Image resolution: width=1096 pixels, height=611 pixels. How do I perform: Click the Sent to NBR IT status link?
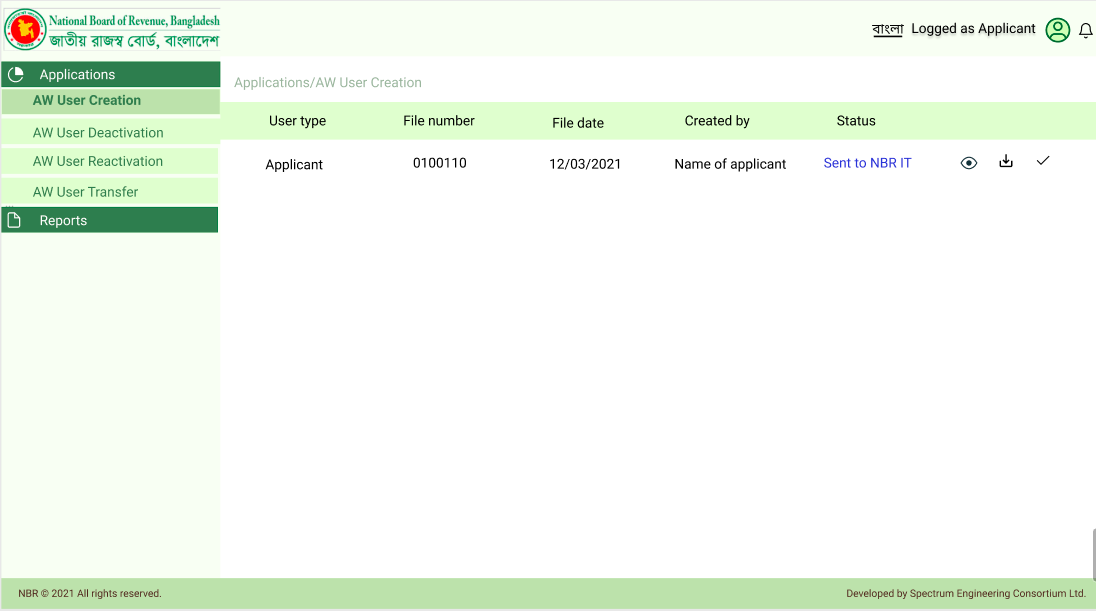pyautogui.click(x=867, y=163)
